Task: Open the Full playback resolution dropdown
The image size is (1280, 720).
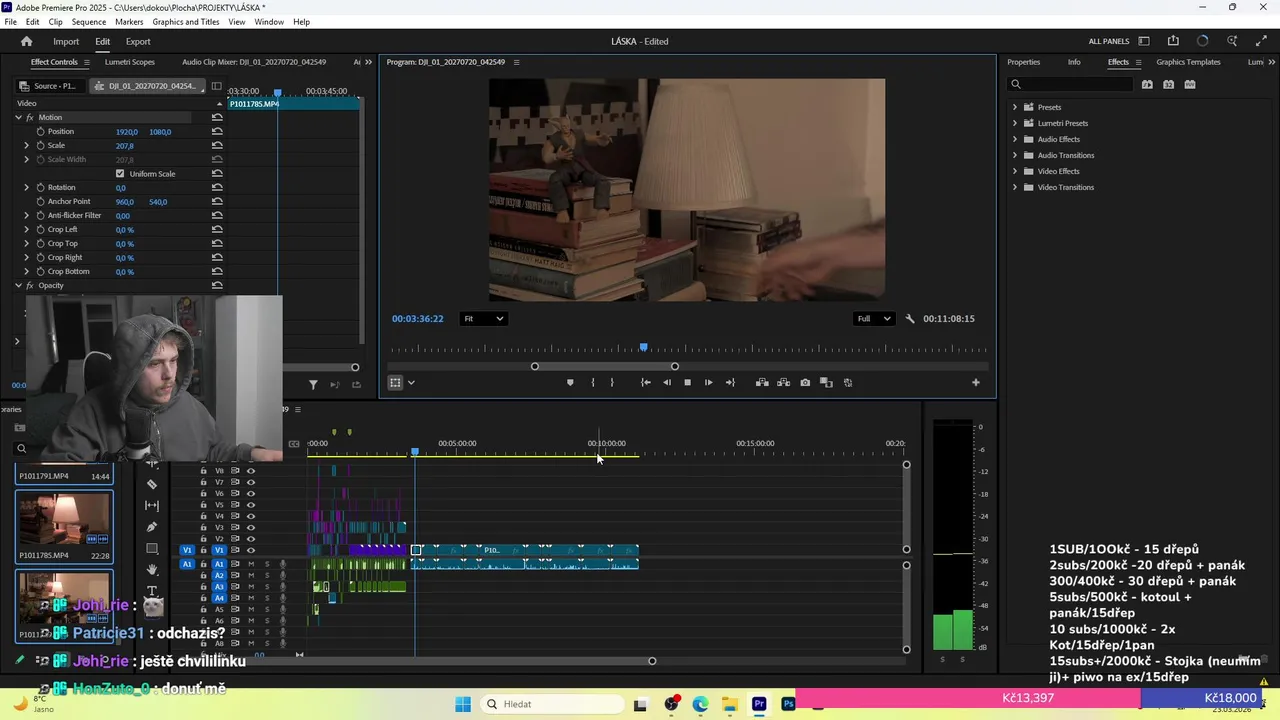Action: point(873,319)
